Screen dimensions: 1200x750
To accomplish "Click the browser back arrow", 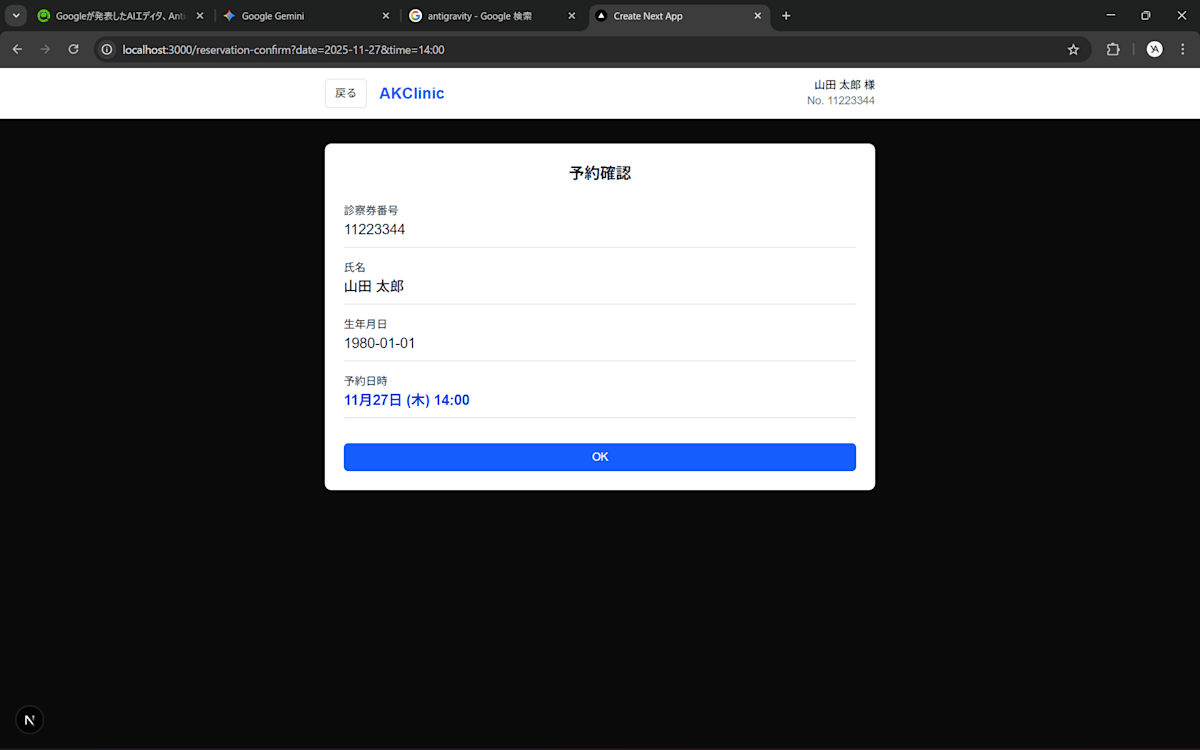I will (17, 49).
